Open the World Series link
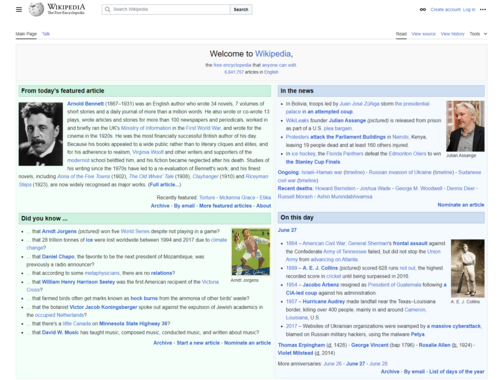Viewport: 500px width, 380px height. (135, 231)
